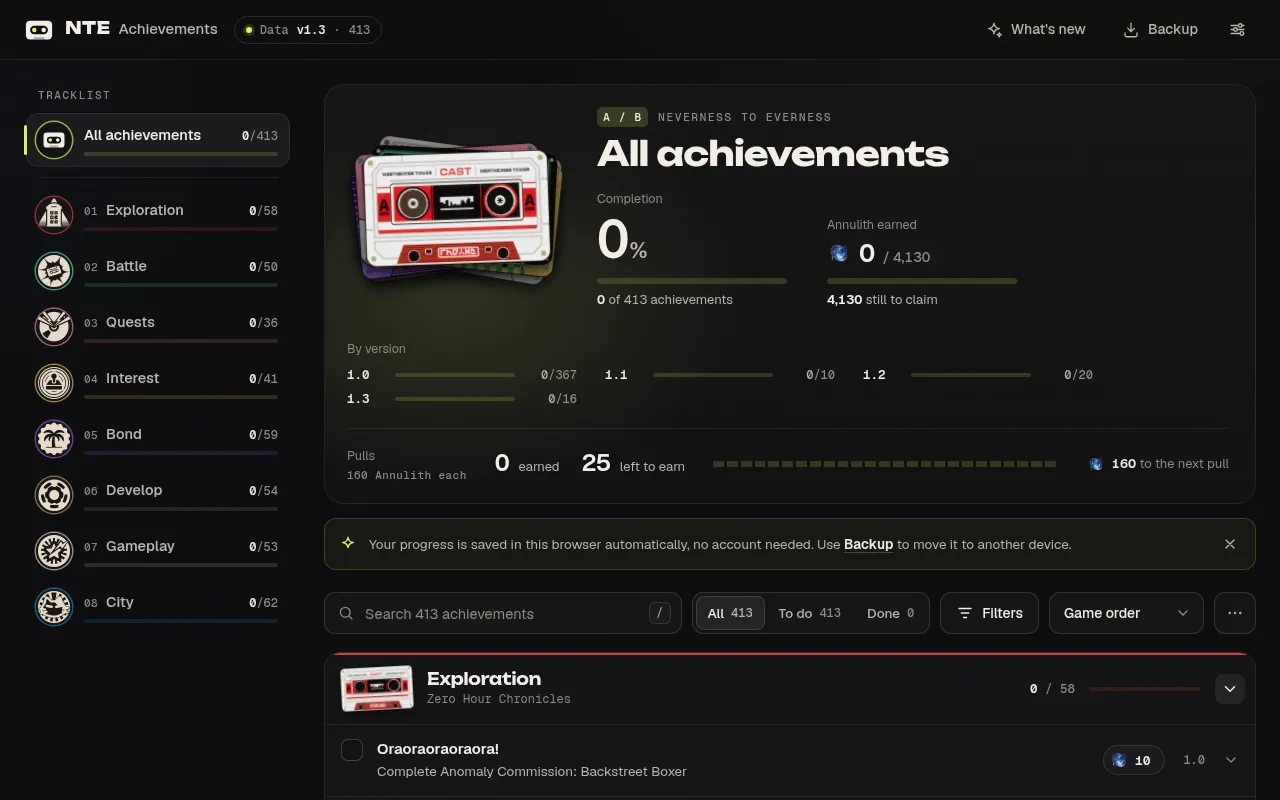
Task: Click the version 1.0 progress bar
Action: click(x=455, y=375)
